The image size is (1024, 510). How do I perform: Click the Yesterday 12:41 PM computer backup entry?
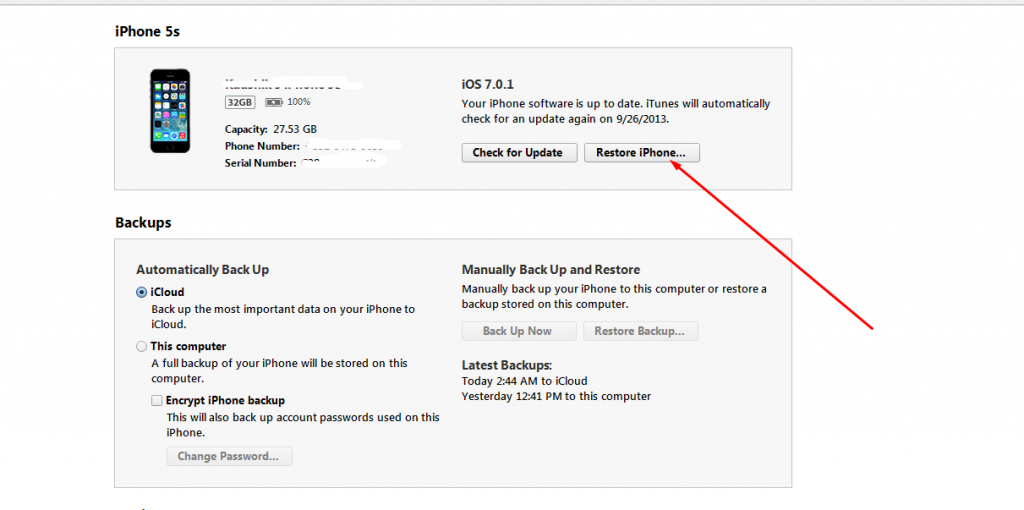556,396
